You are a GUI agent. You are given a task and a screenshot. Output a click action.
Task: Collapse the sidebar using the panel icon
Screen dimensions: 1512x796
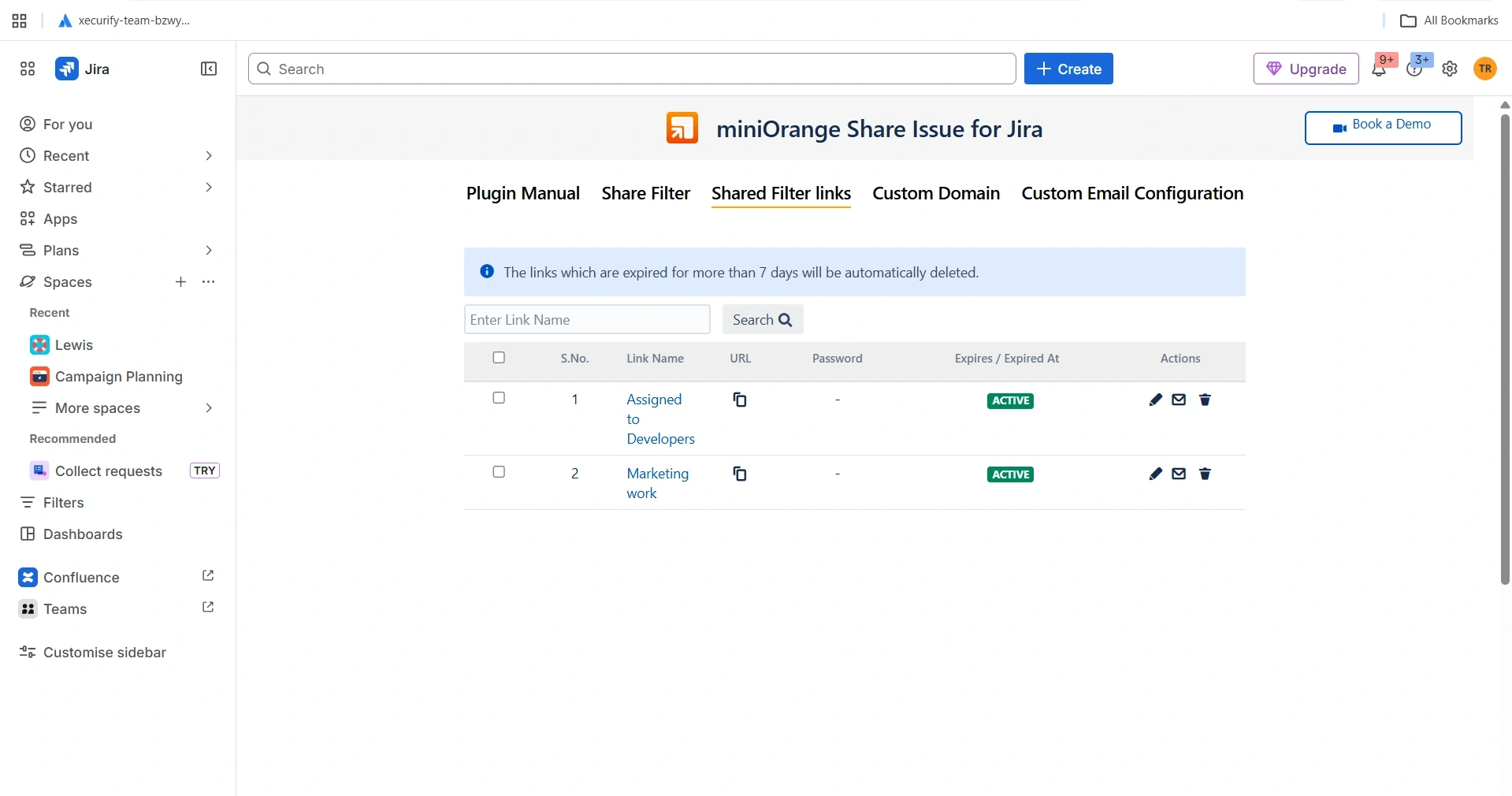[x=209, y=69]
